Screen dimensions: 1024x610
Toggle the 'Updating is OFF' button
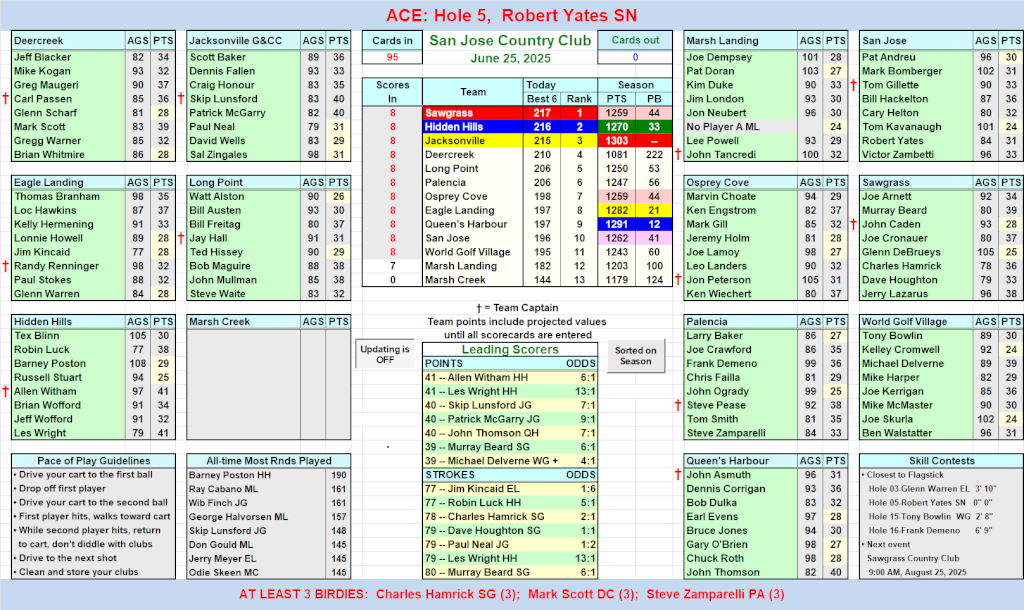click(385, 355)
